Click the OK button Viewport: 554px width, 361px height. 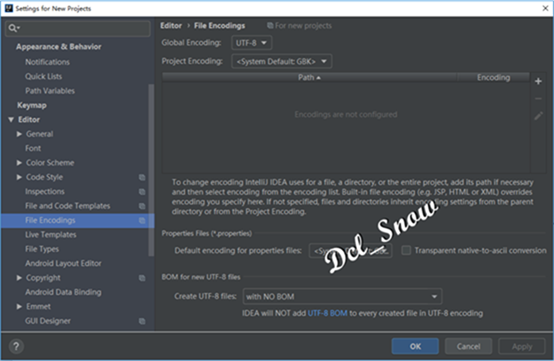(415, 347)
